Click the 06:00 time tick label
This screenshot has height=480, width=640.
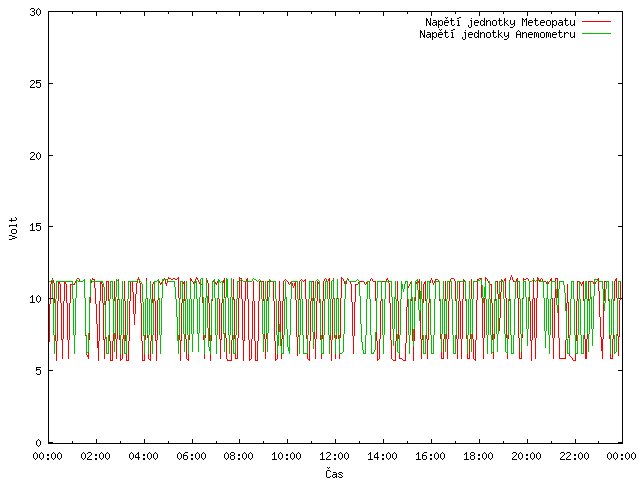click(x=191, y=456)
